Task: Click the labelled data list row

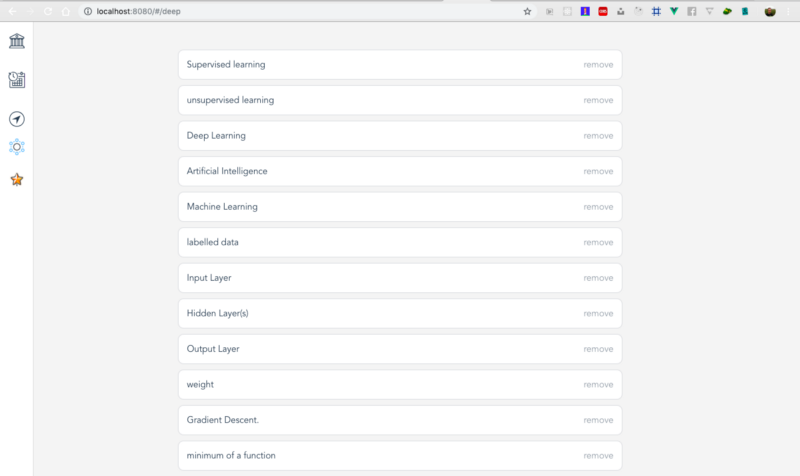Action: (x=380, y=242)
